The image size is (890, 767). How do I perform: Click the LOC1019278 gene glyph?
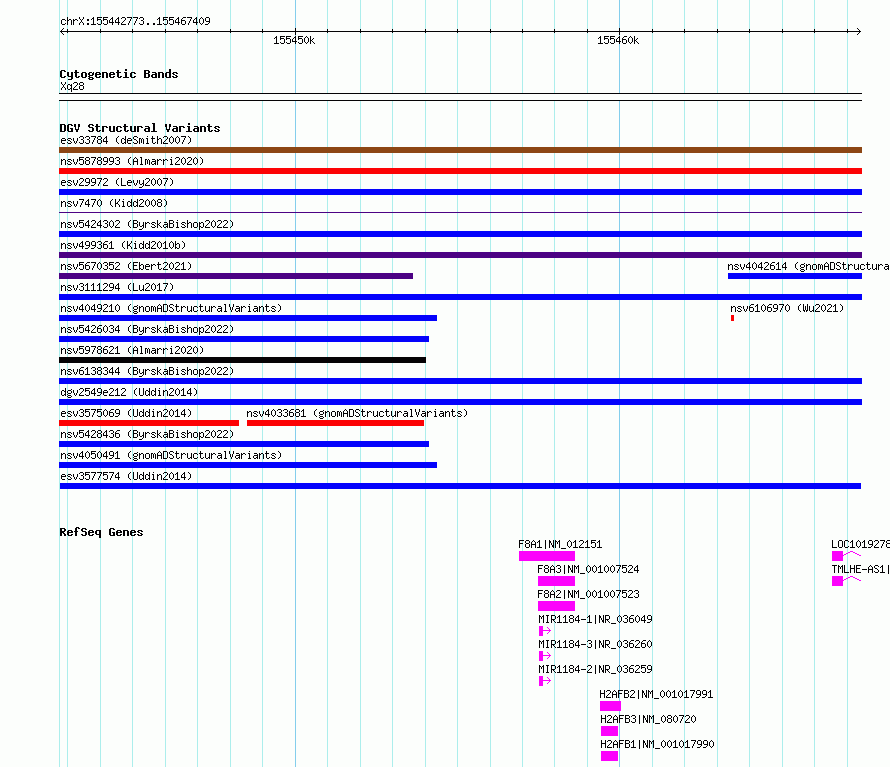coord(846,556)
